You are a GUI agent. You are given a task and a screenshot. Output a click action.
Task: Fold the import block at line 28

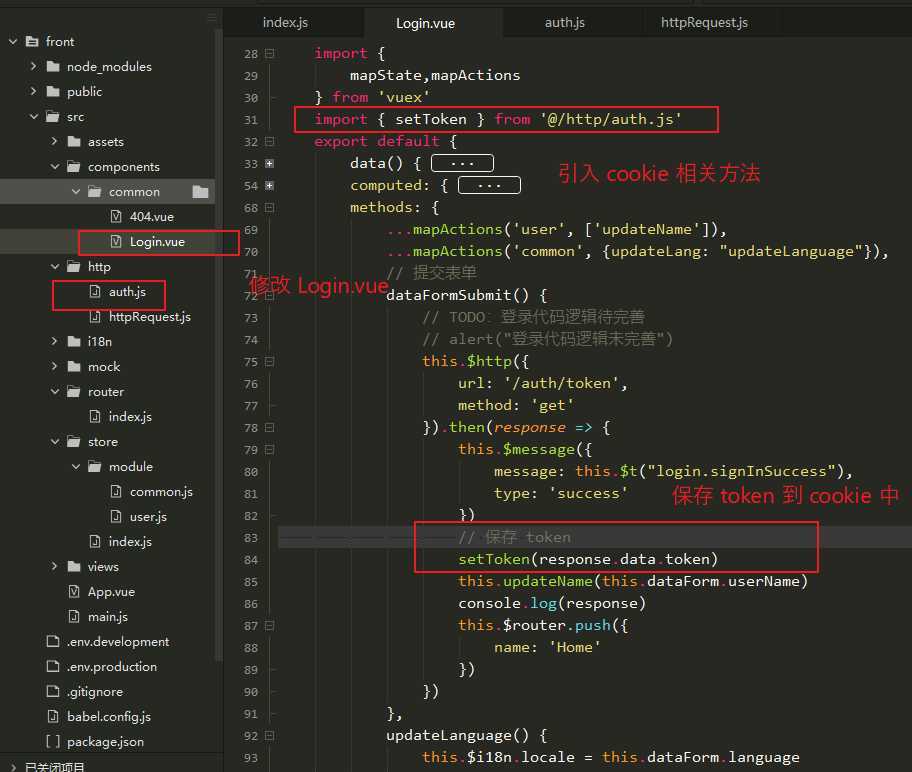pos(269,54)
